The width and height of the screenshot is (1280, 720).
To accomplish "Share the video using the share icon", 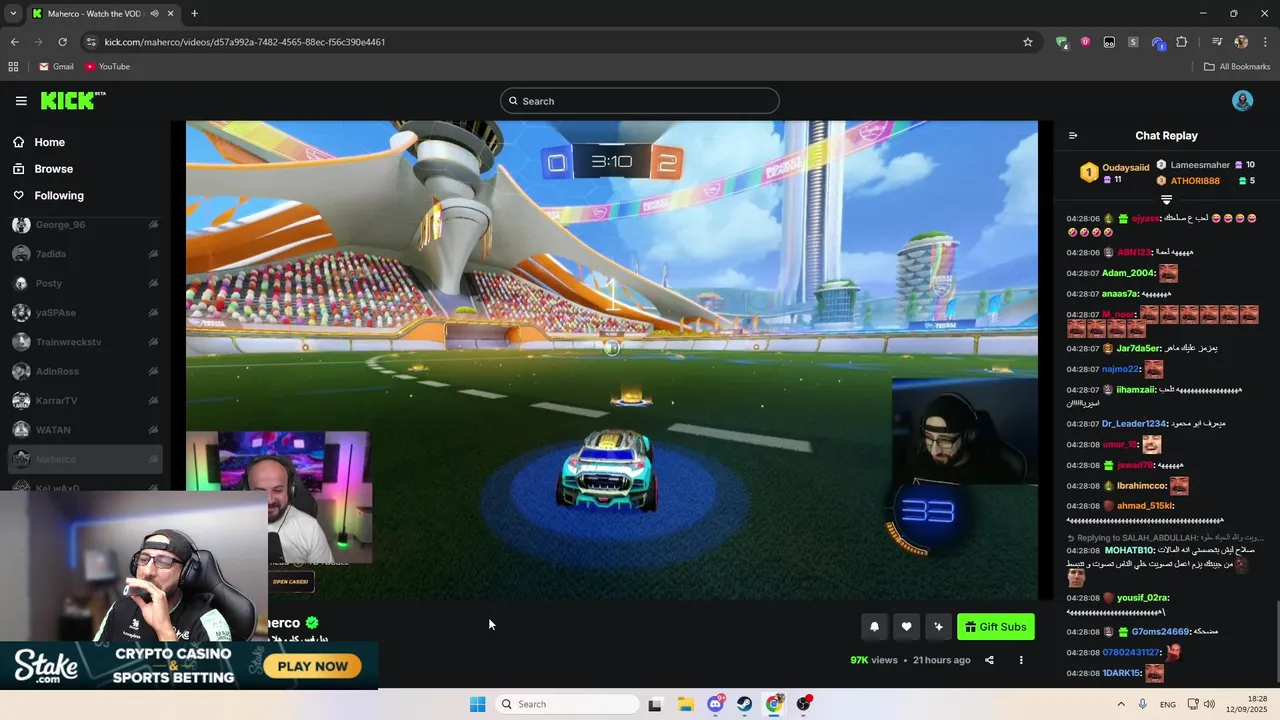I will (x=989, y=660).
